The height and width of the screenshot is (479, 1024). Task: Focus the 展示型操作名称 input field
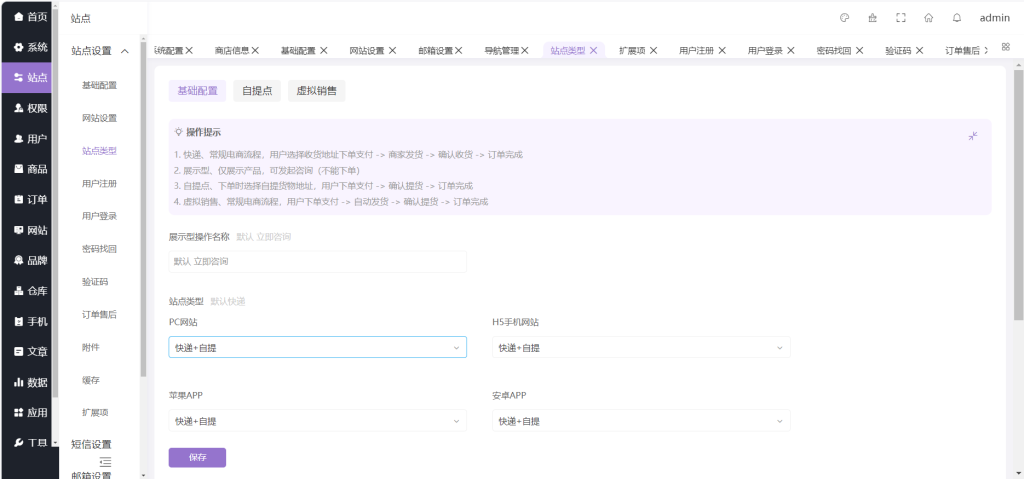pos(317,261)
